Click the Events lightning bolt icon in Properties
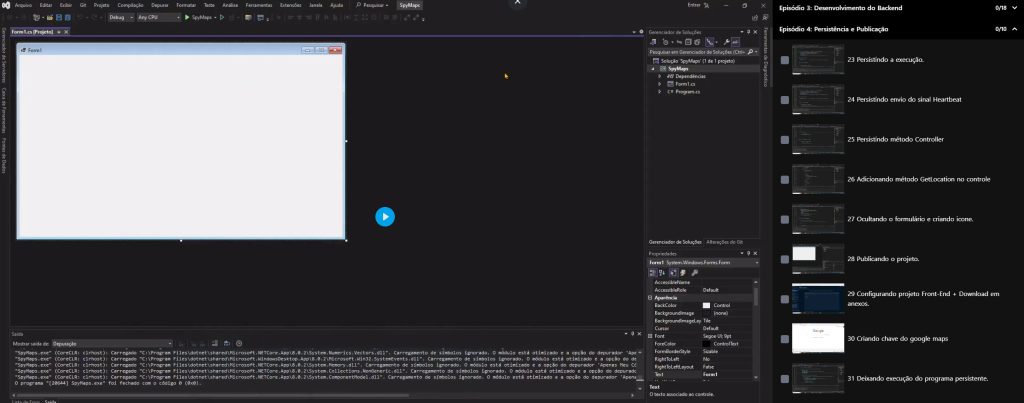 [683, 273]
